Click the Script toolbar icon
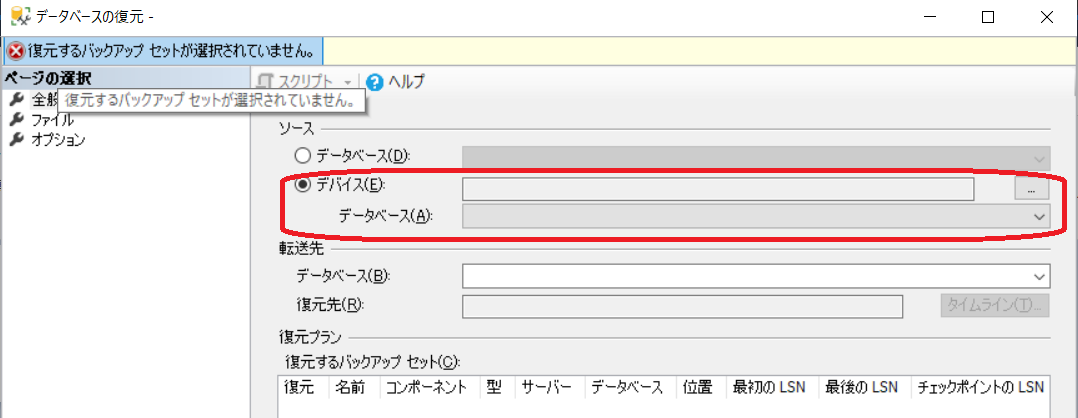 pyautogui.click(x=265, y=82)
